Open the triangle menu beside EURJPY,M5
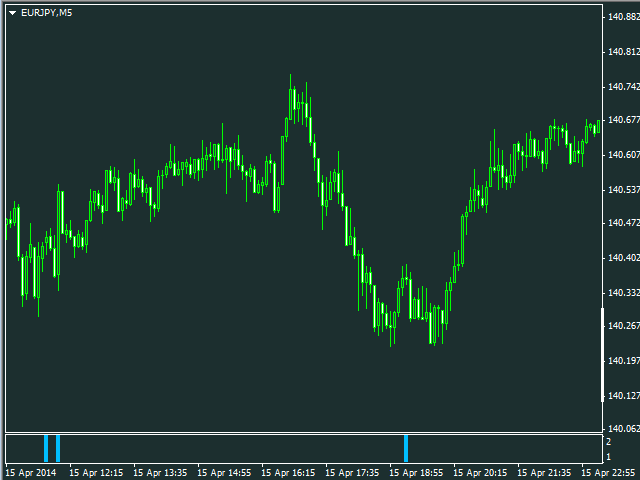The image size is (640, 480). 13,13
